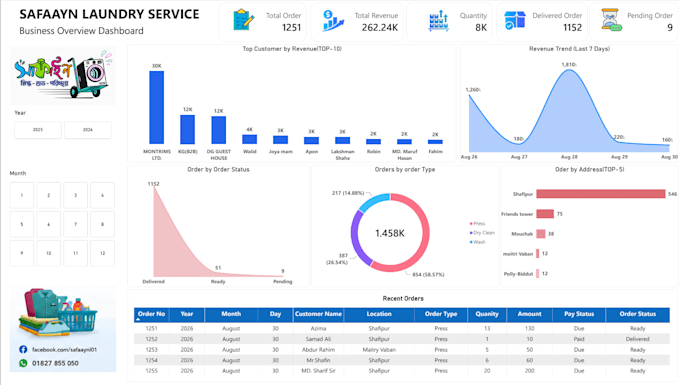Select month 11 in the Month slicer
Screen dimensions: 680x385
tap(75, 253)
